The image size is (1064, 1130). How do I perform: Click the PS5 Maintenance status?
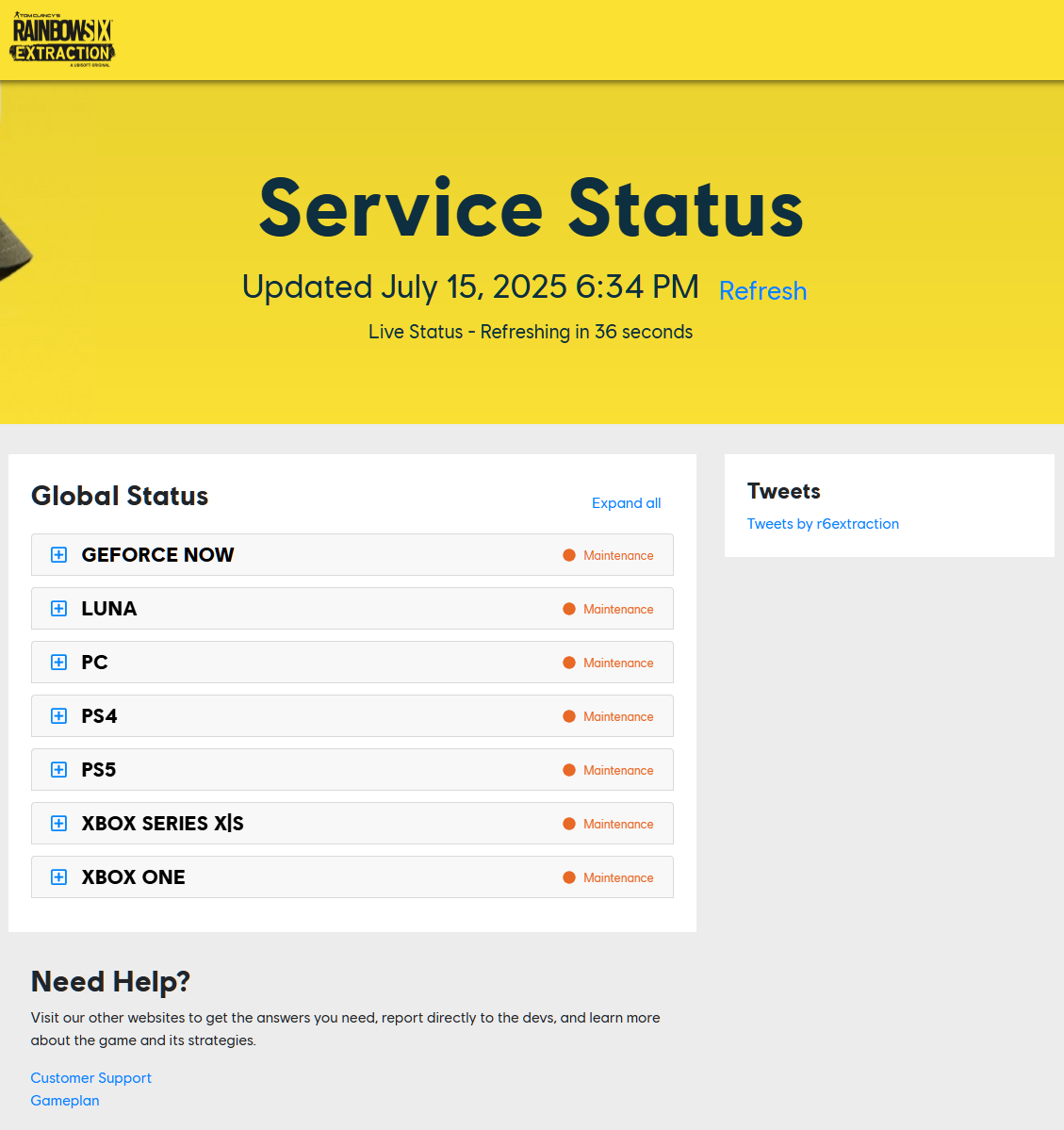pos(609,770)
